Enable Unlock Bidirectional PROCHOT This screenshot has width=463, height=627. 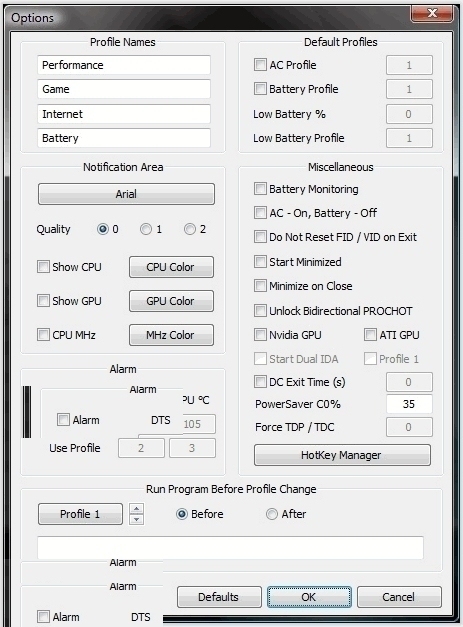coord(260,311)
